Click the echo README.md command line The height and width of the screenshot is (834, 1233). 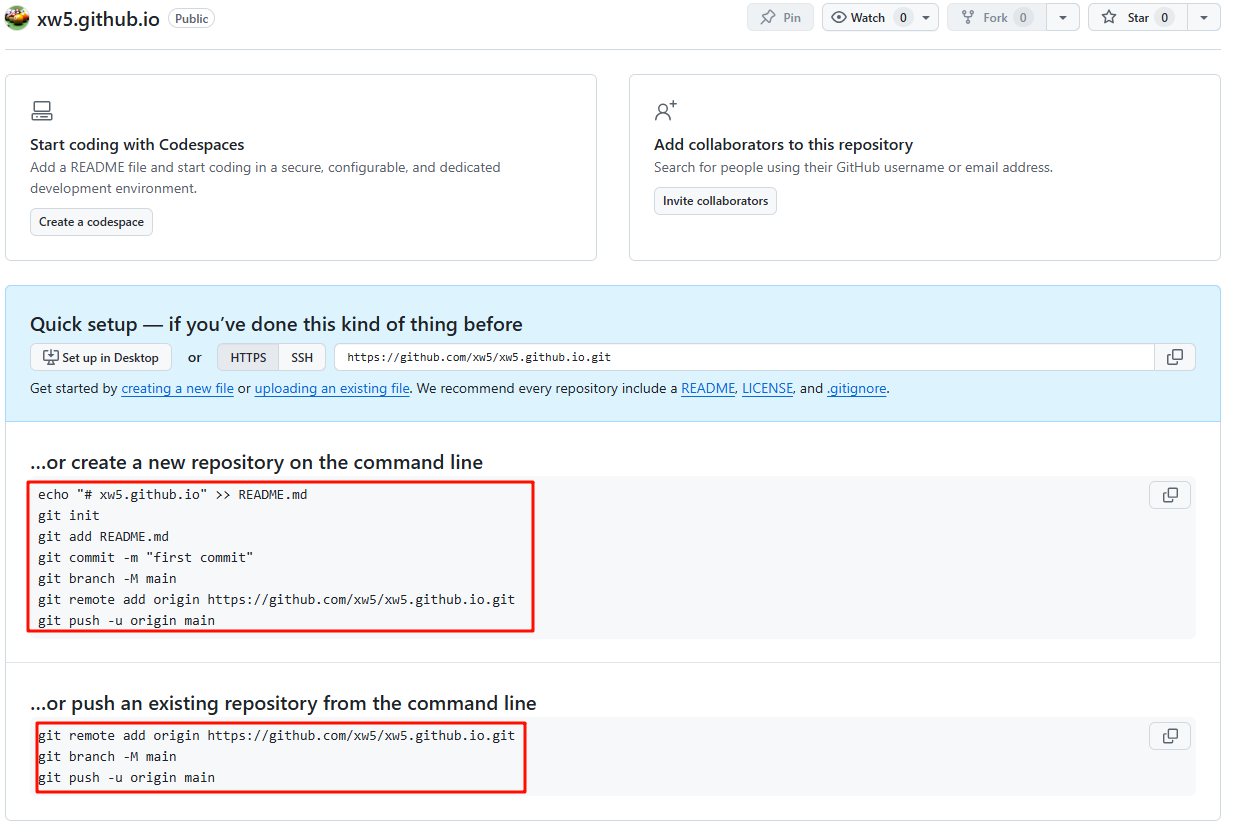pyautogui.click(x=173, y=494)
